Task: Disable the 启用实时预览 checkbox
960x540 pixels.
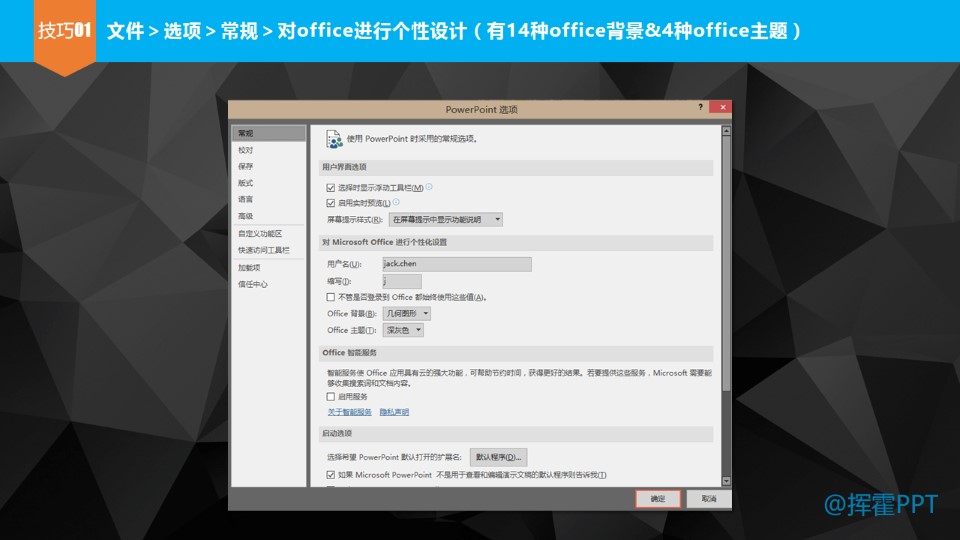Action: pos(331,203)
